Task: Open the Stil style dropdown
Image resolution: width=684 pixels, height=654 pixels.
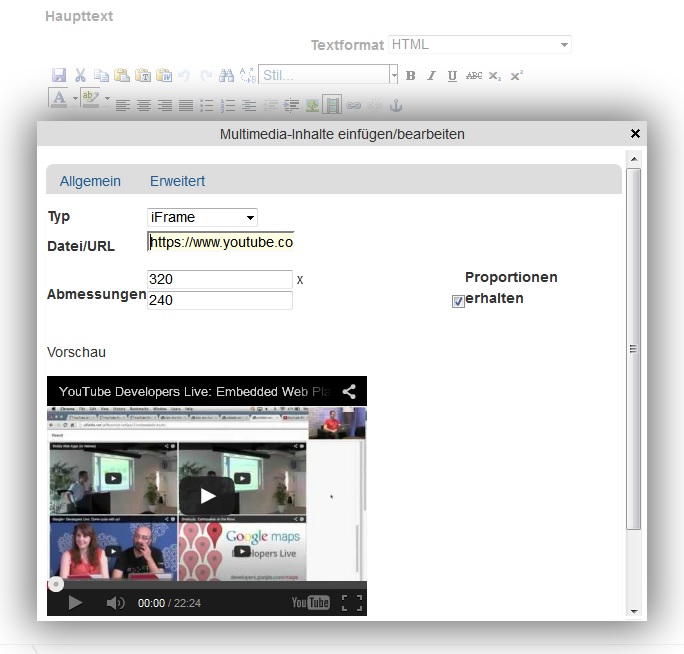Action: click(328, 75)
